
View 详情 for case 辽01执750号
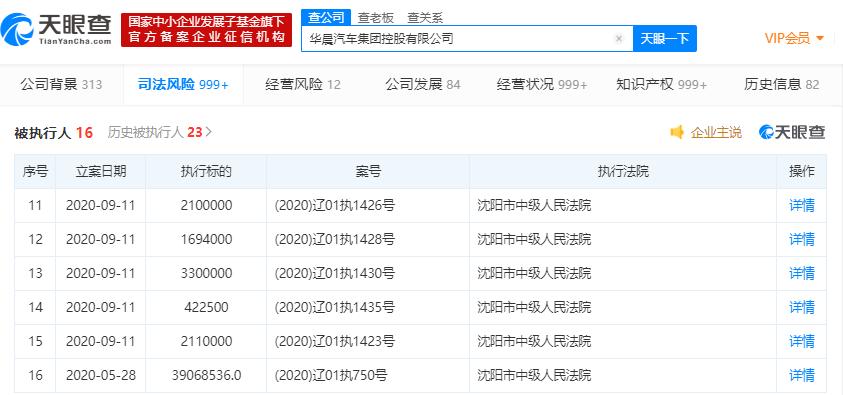[802, 375]
